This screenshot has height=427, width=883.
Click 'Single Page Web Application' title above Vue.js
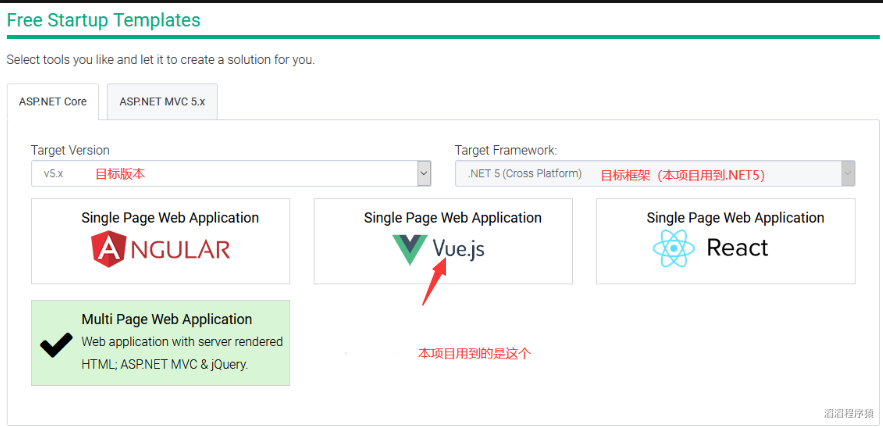453,218
